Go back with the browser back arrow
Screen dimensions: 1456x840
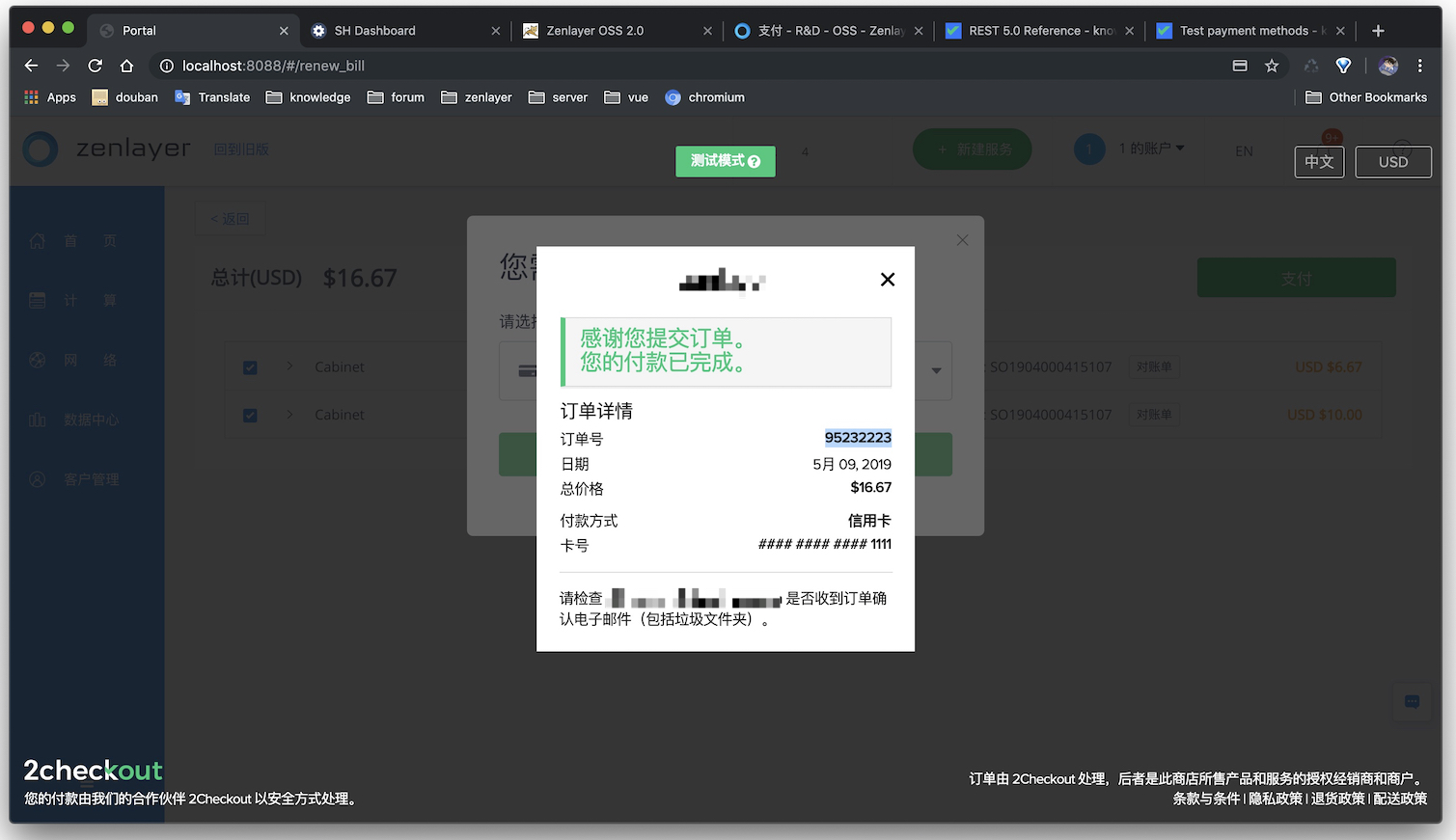pos(31,66)
